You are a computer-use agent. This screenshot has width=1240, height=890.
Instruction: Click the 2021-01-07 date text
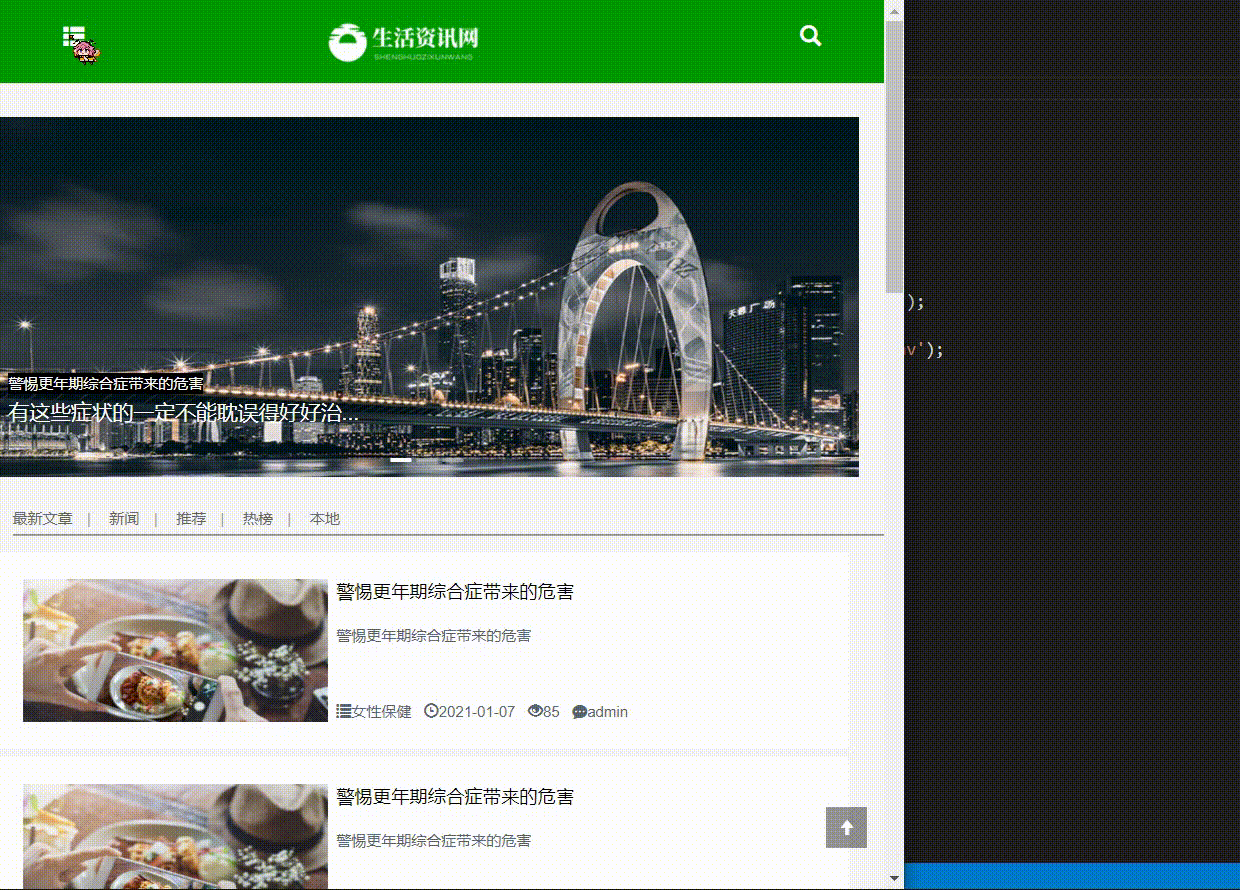click(x=476, y=712)
